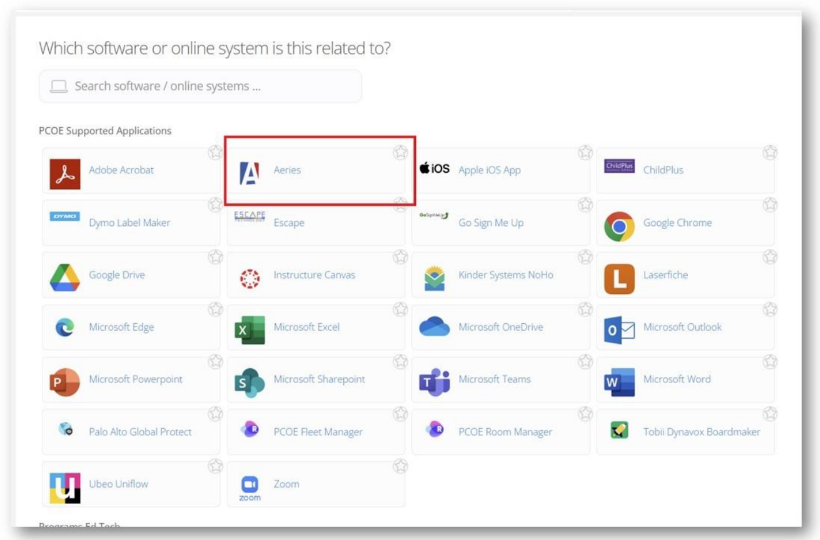Toggle favorite star on Ubeo Uniflow
Viewport: 820px width, 540px height.
coord(215,466)
